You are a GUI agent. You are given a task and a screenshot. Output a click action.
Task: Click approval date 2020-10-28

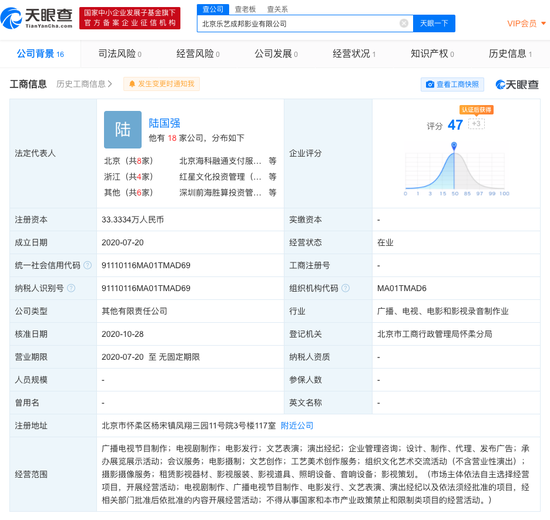tap(122, 334)
